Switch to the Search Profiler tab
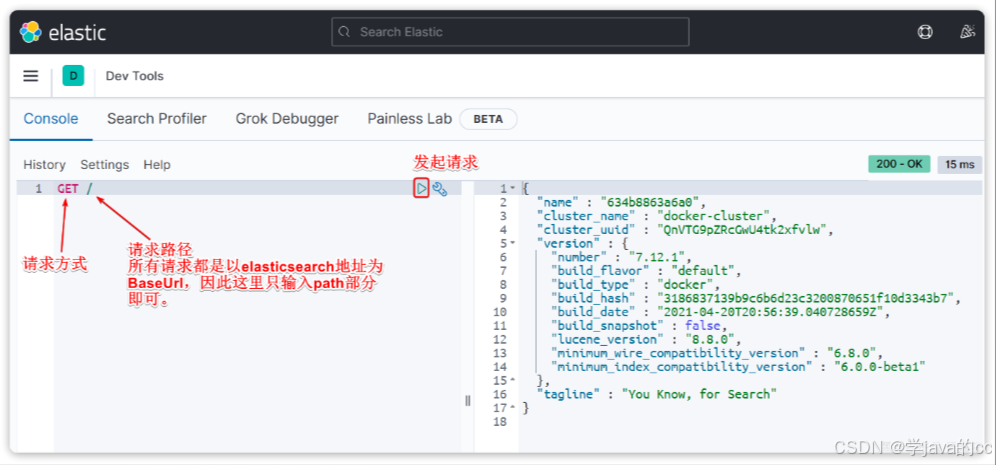Screen dimensions: 996x465 (x=157, y=119)
